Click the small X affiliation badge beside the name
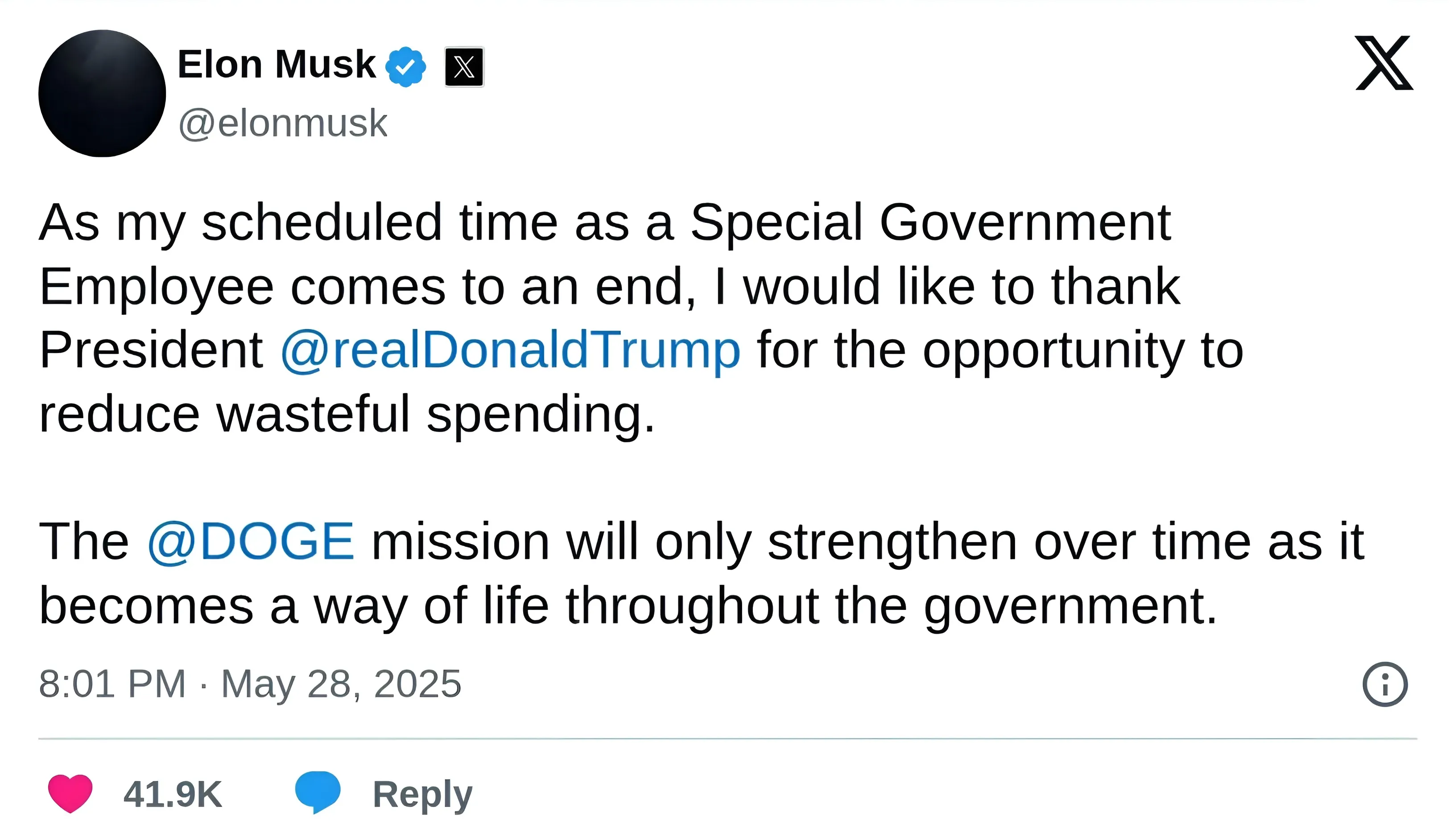Viewport: 1454px width, 840px height. (x=464, y=67)
